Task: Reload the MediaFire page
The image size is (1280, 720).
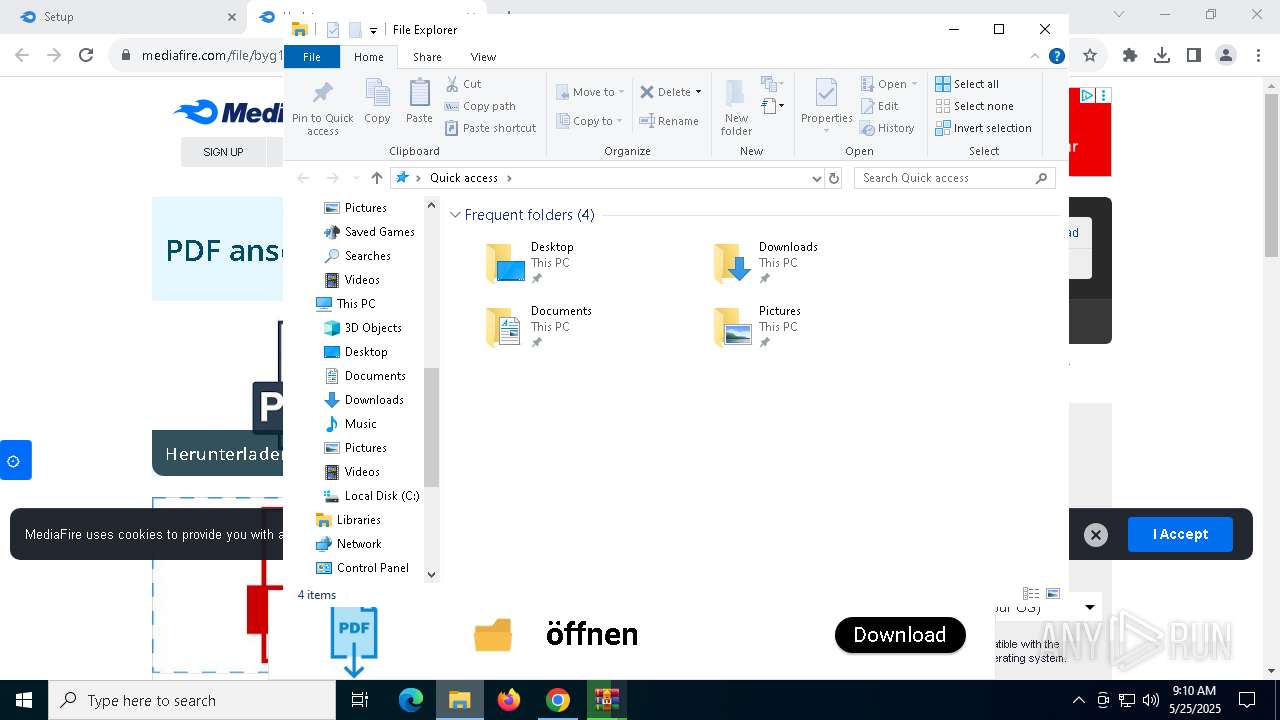Action: pos(86,56)
